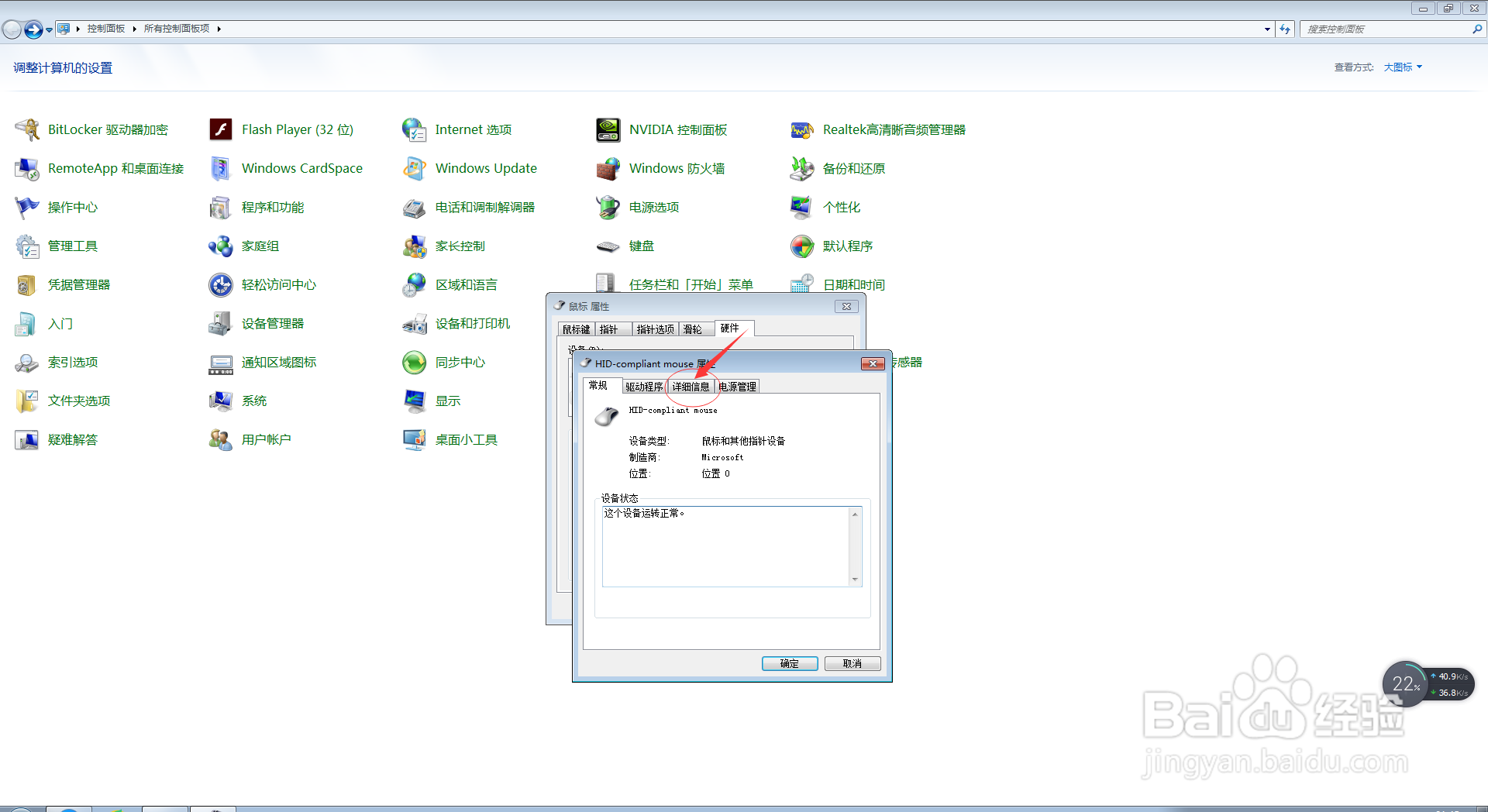
Task: Open Desktop Gadgets icon
Action: pyautogui.click(x=415, y=439)
